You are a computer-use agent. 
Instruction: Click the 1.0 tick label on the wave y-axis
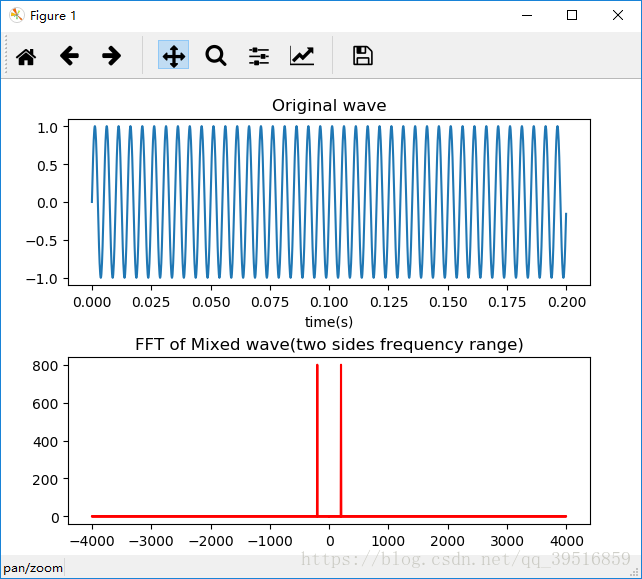point(47,128)
